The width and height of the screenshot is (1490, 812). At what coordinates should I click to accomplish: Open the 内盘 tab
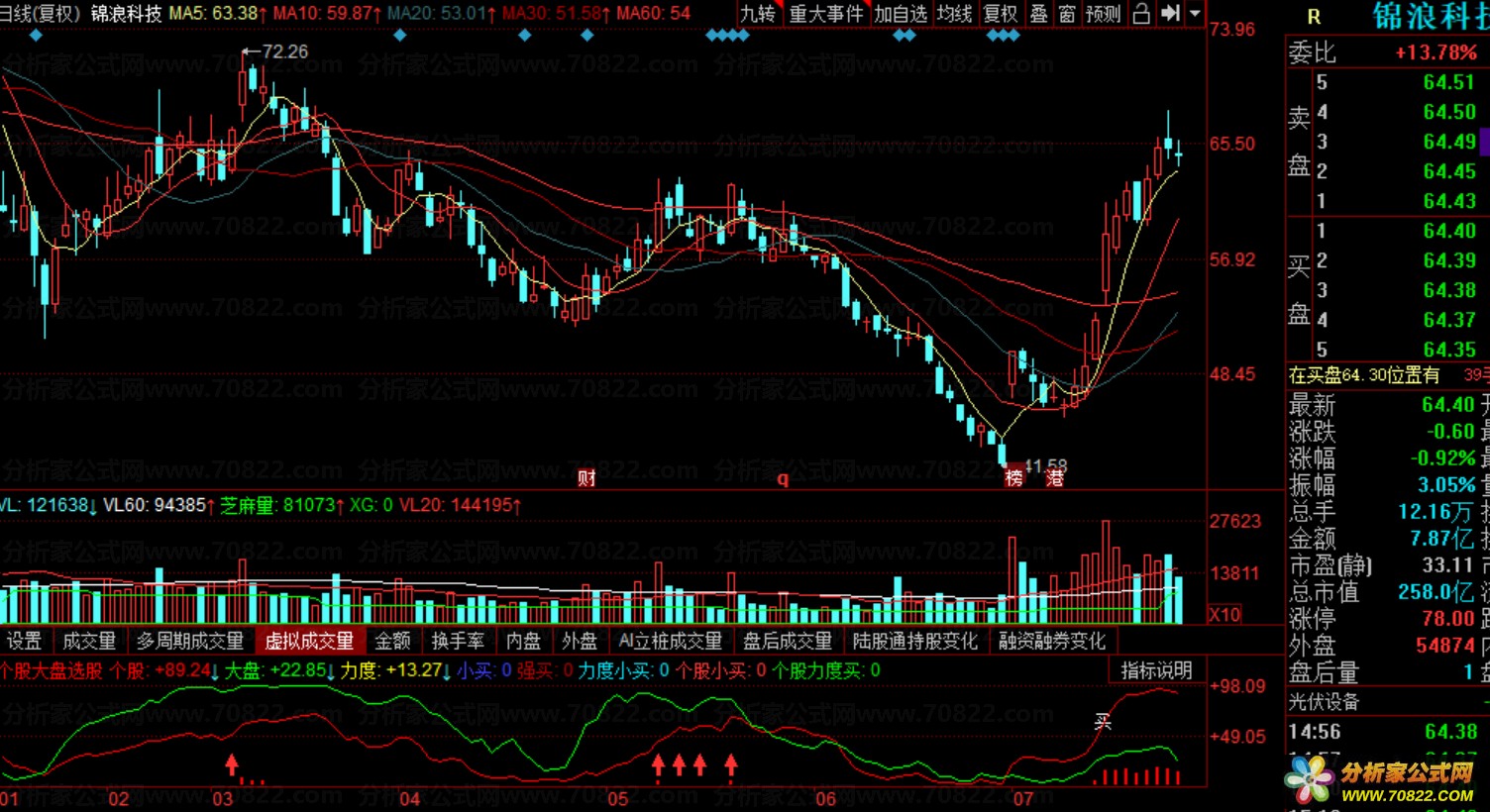point(524,641)
